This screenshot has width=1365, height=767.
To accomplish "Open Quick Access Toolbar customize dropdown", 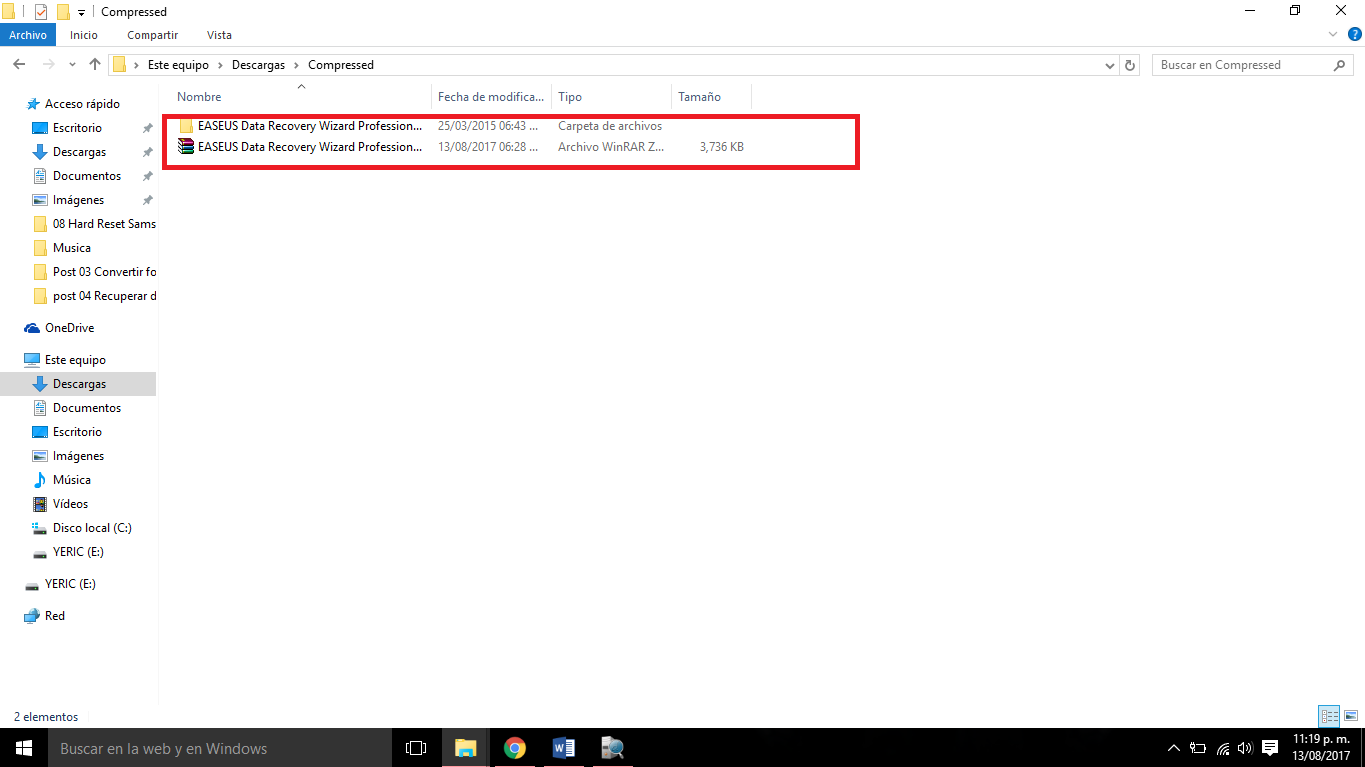I will (81, 12).
